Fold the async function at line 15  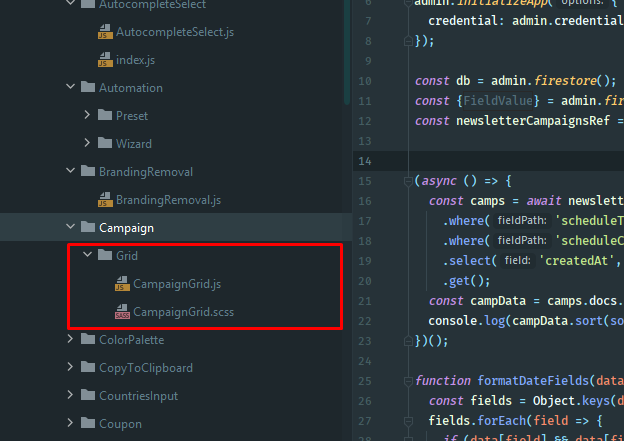(x=407, y=181)
